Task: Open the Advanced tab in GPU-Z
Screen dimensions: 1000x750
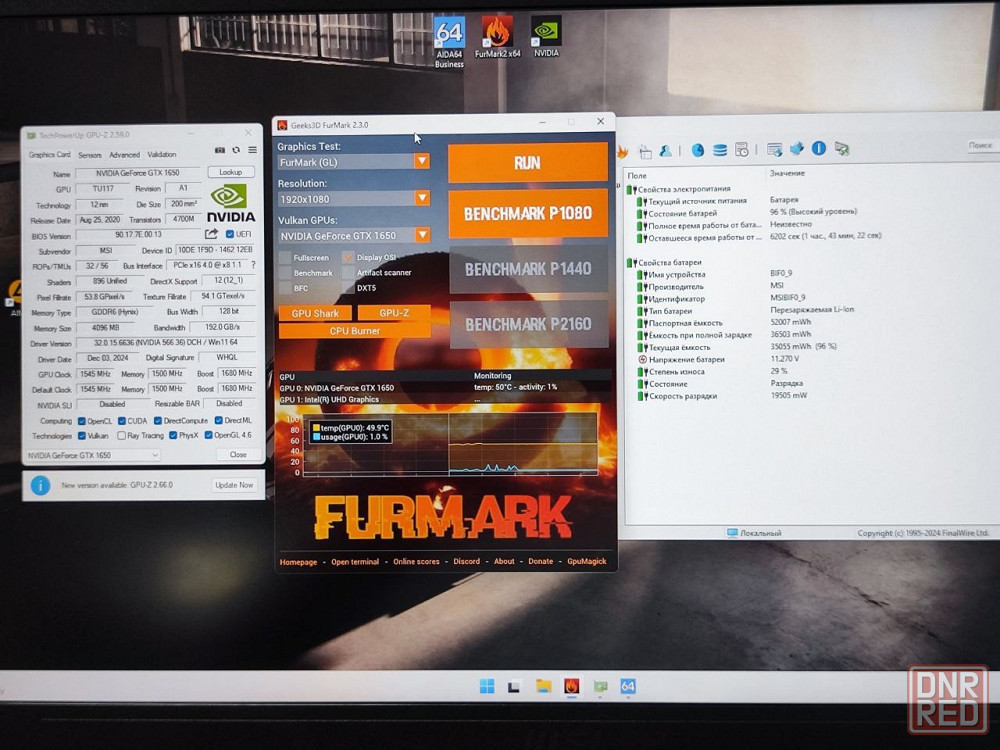Action: pos(124,154)
